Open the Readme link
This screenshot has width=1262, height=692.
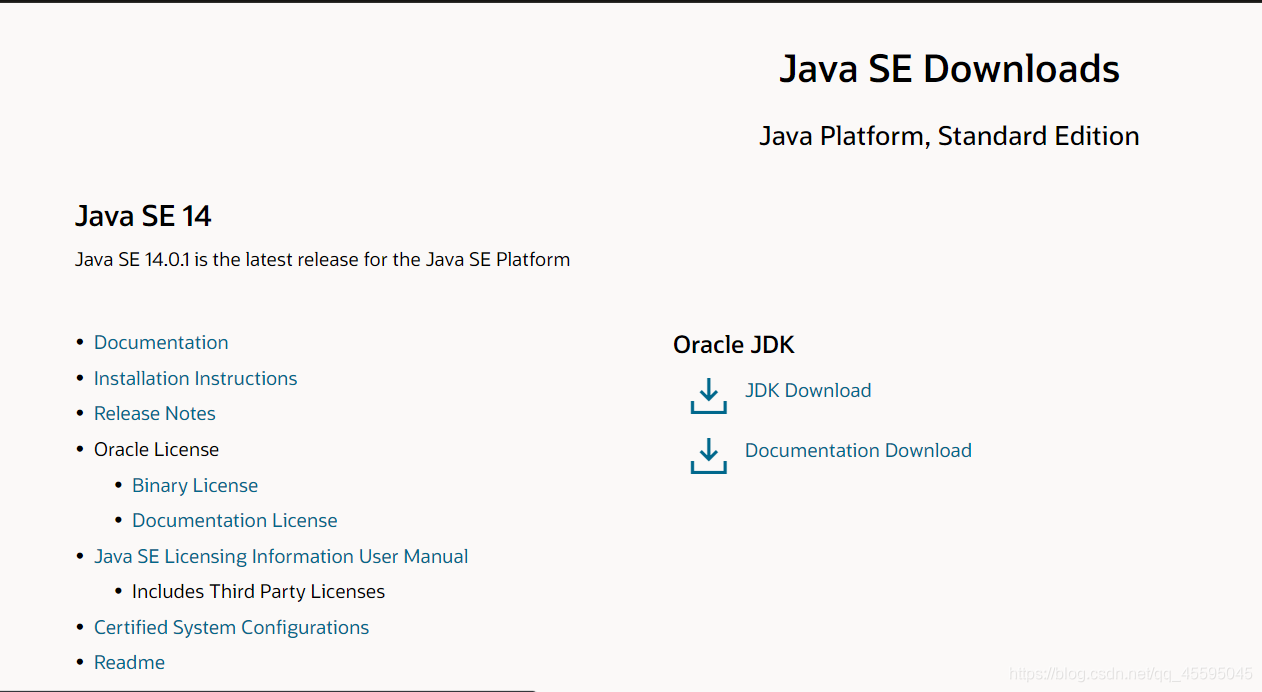click(129, 662)
